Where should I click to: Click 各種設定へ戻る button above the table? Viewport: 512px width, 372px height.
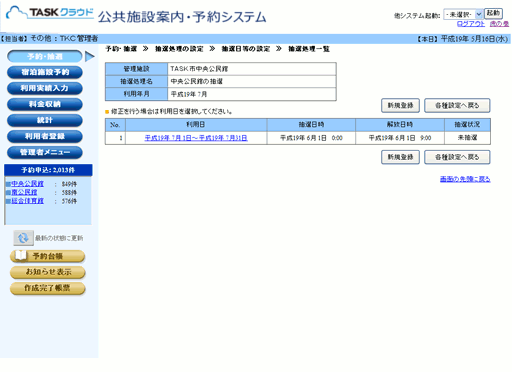coord(457,106)
